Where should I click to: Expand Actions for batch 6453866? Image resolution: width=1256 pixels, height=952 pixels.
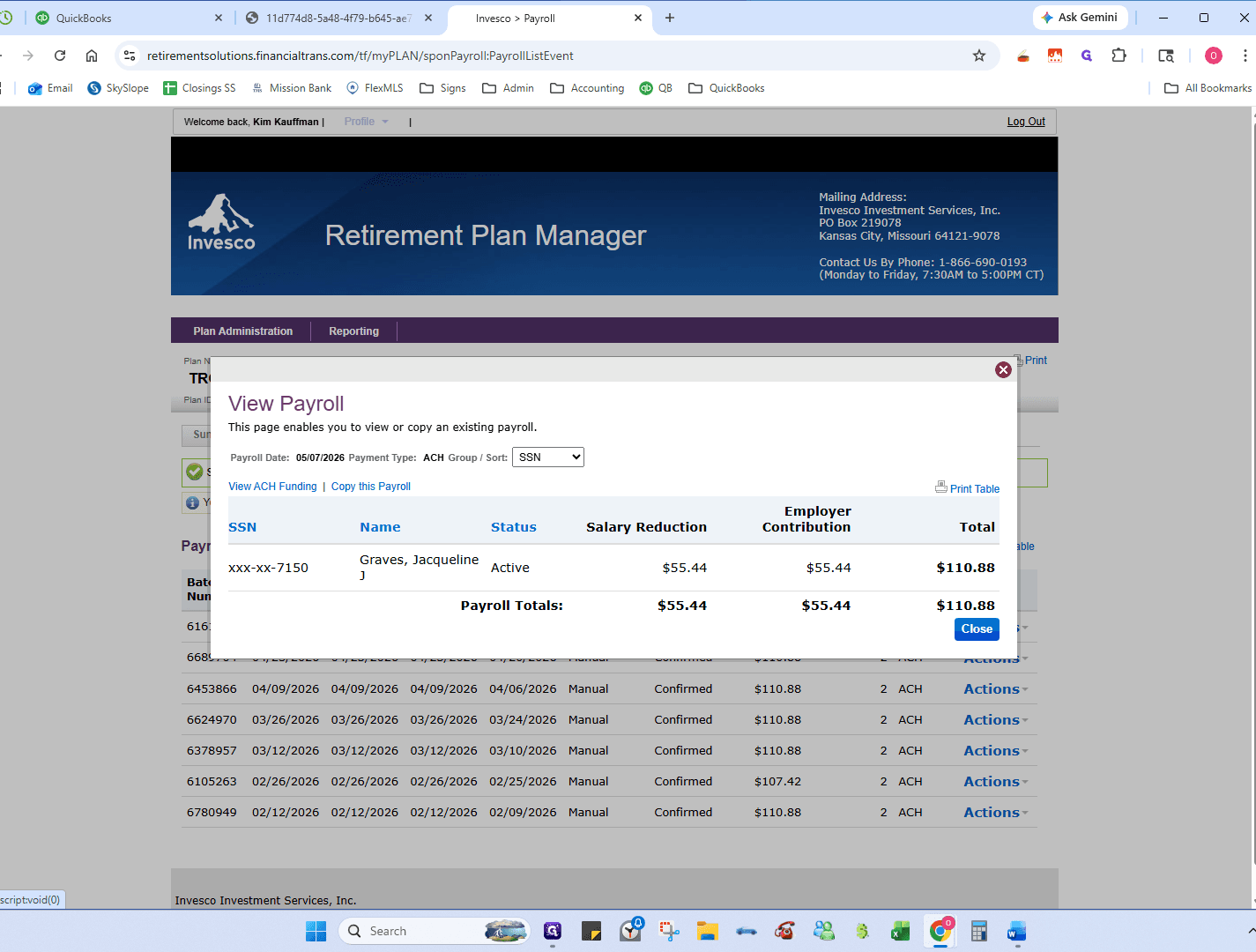tap(995, 689)
